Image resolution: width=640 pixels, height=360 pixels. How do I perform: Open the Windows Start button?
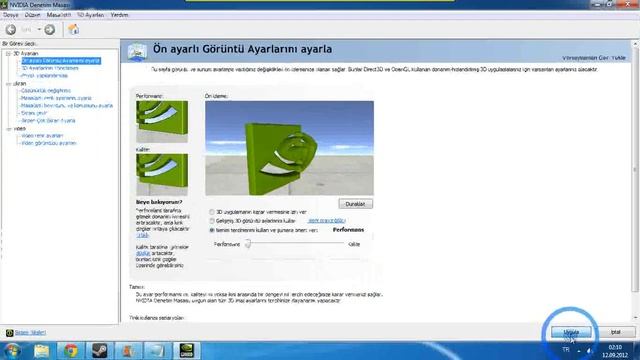(x=12, y=351)
